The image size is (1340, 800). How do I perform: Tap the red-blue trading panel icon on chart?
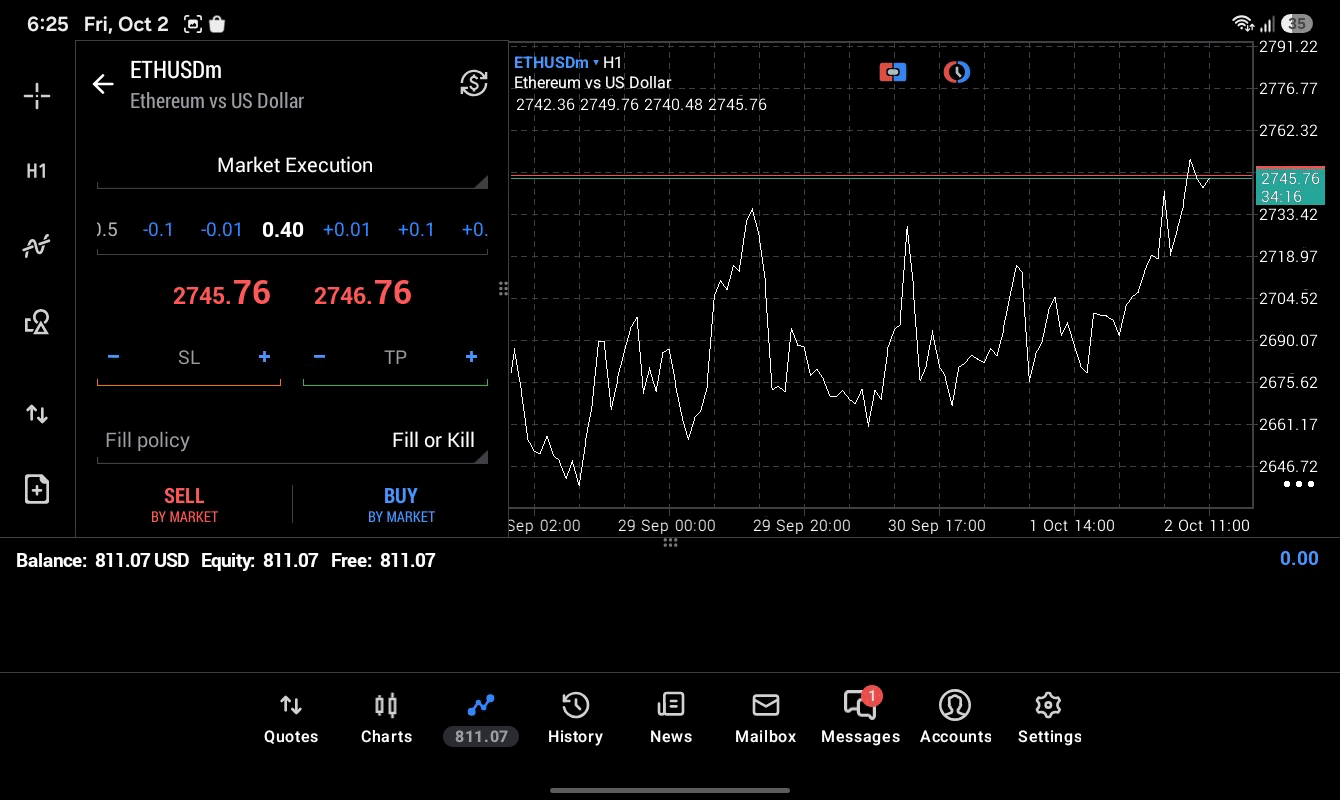tap(893, 72)
